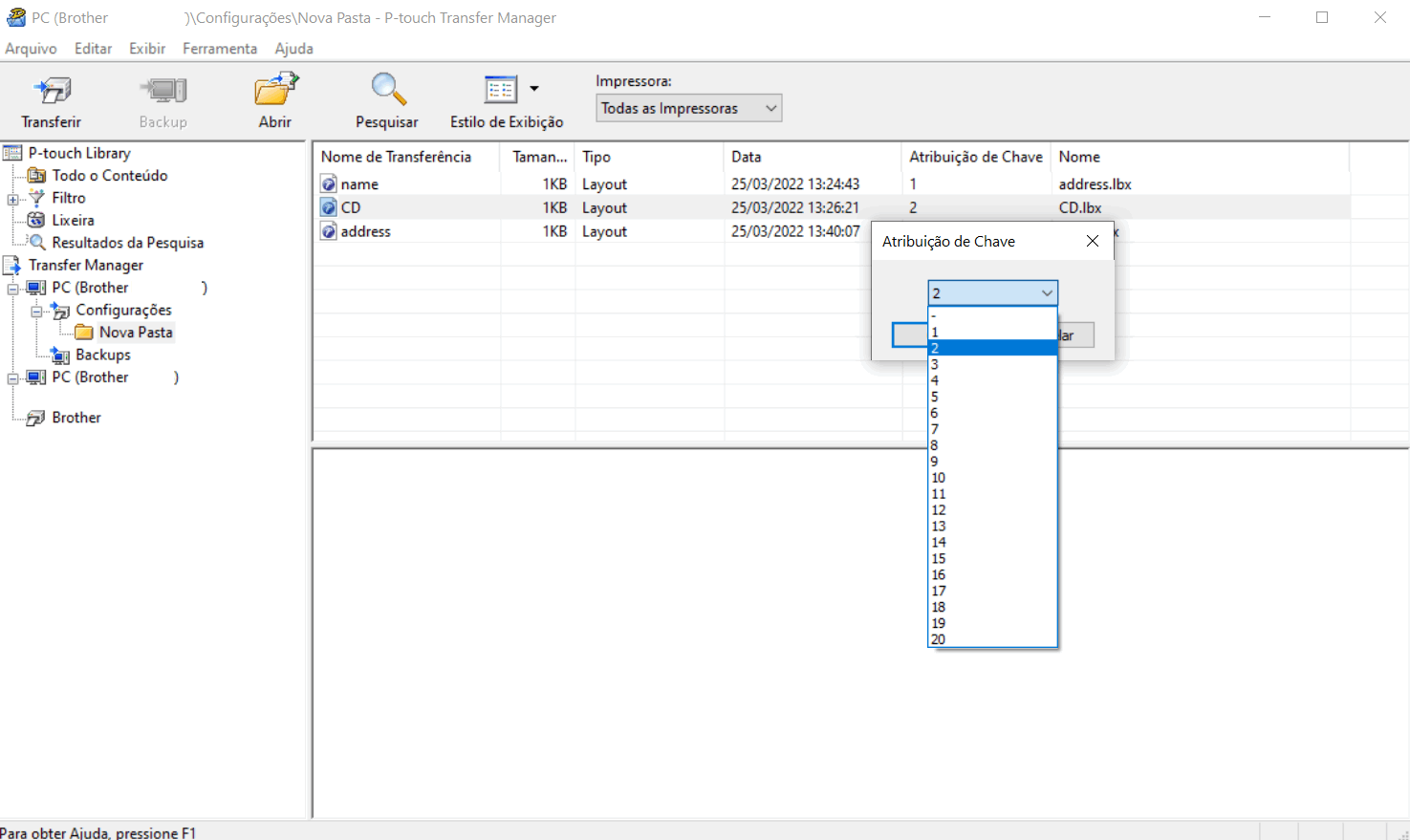Screen dimensions: 1410x840
Task: Choose key 8 in dropdown list
Action: click(992, 445)
